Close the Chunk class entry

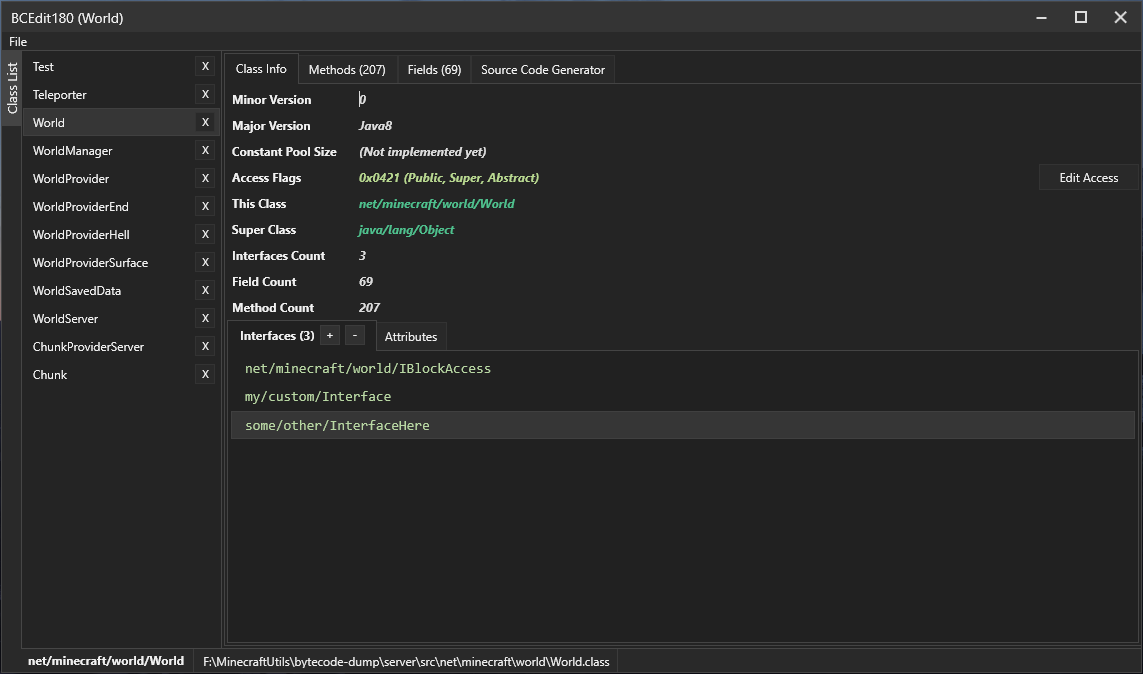pyautogui.click(x=205, y=374)
